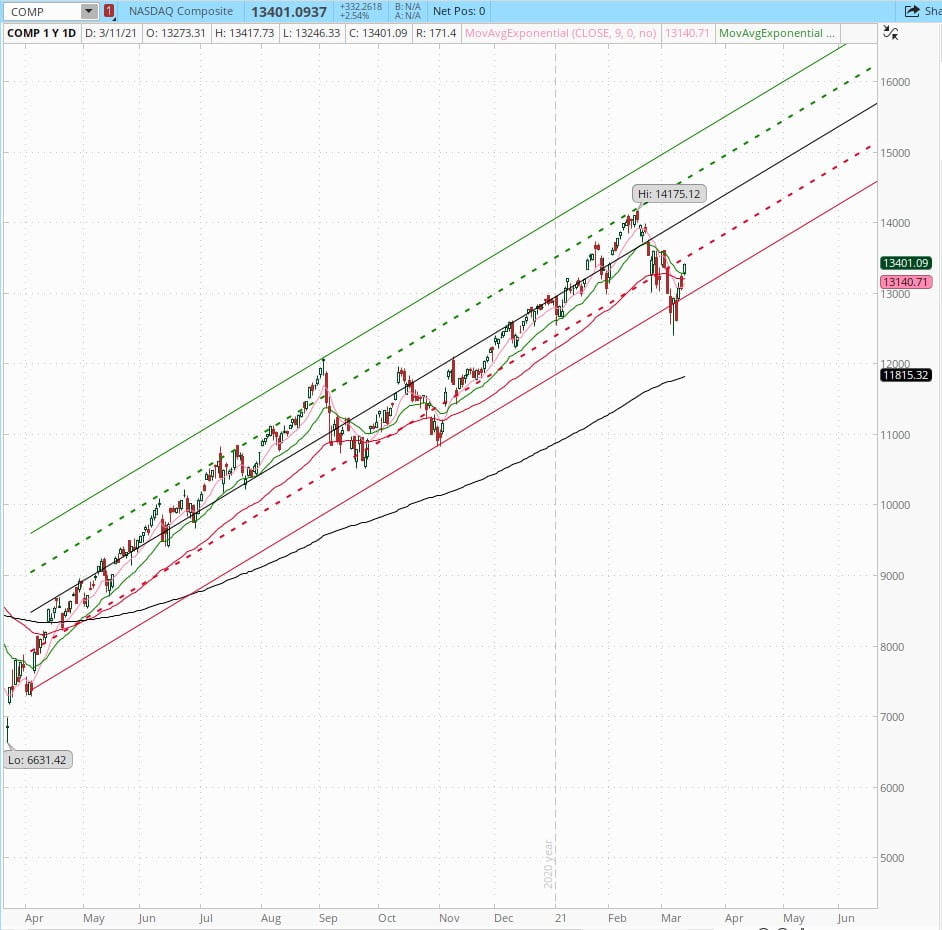The width and height of the screenshot is (942, 930).
Task: Click the Sep label on time axis
Action: coord(330,917)
